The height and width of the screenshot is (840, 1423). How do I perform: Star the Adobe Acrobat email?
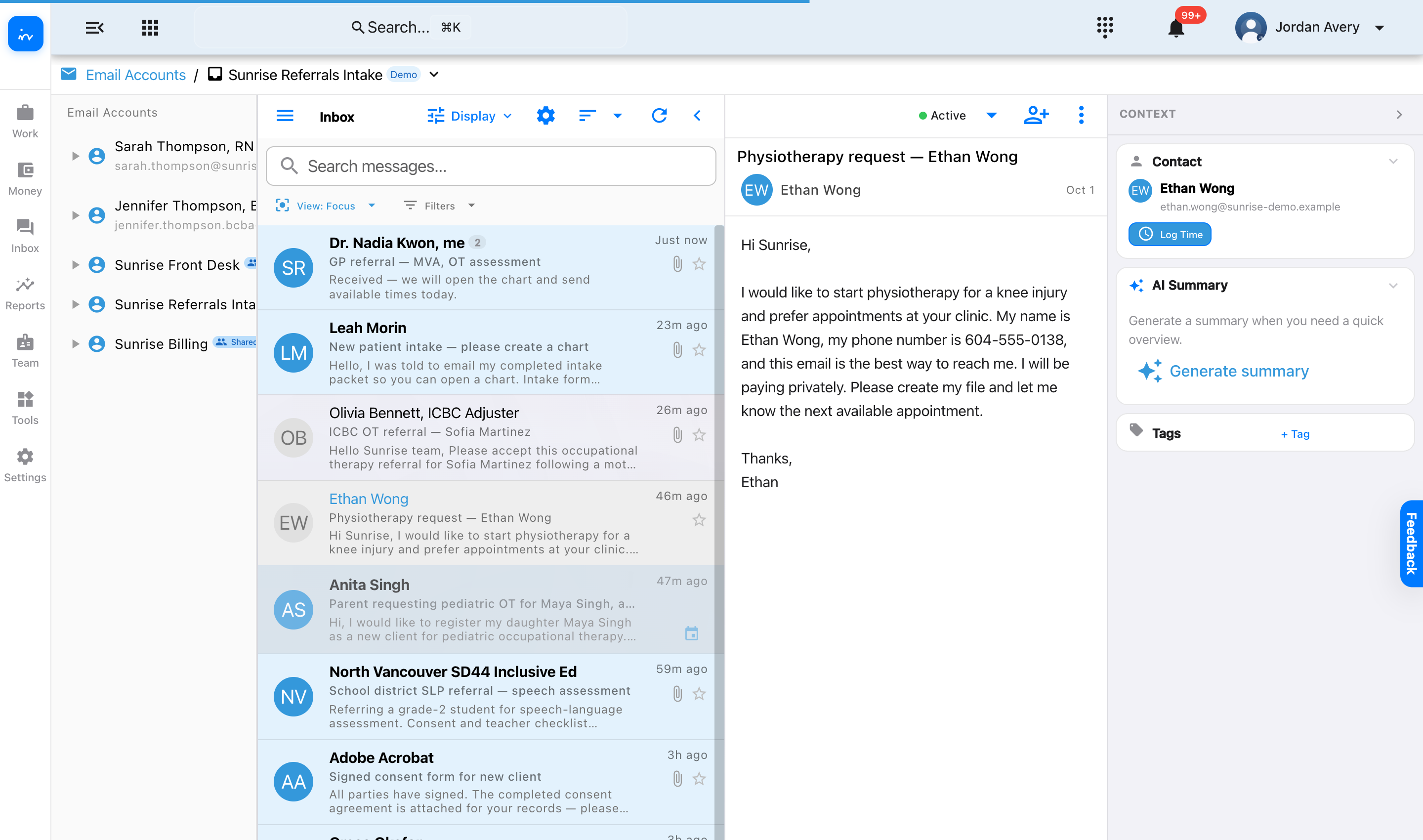pyautogui.click(x=699, y=779)
